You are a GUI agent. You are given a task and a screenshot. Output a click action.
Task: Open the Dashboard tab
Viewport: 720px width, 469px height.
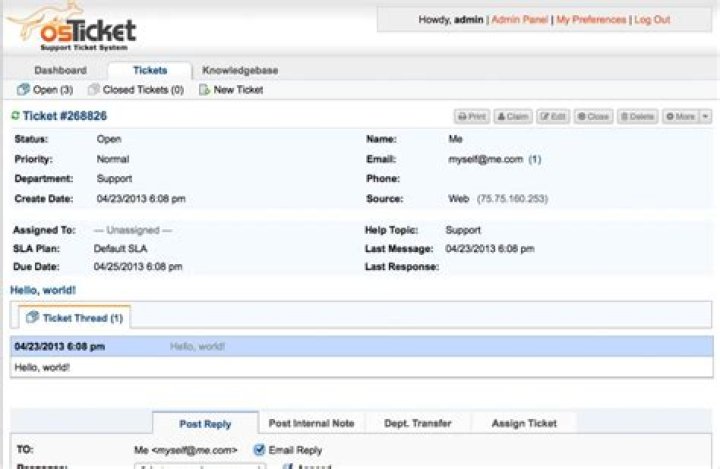pos(61,70)
